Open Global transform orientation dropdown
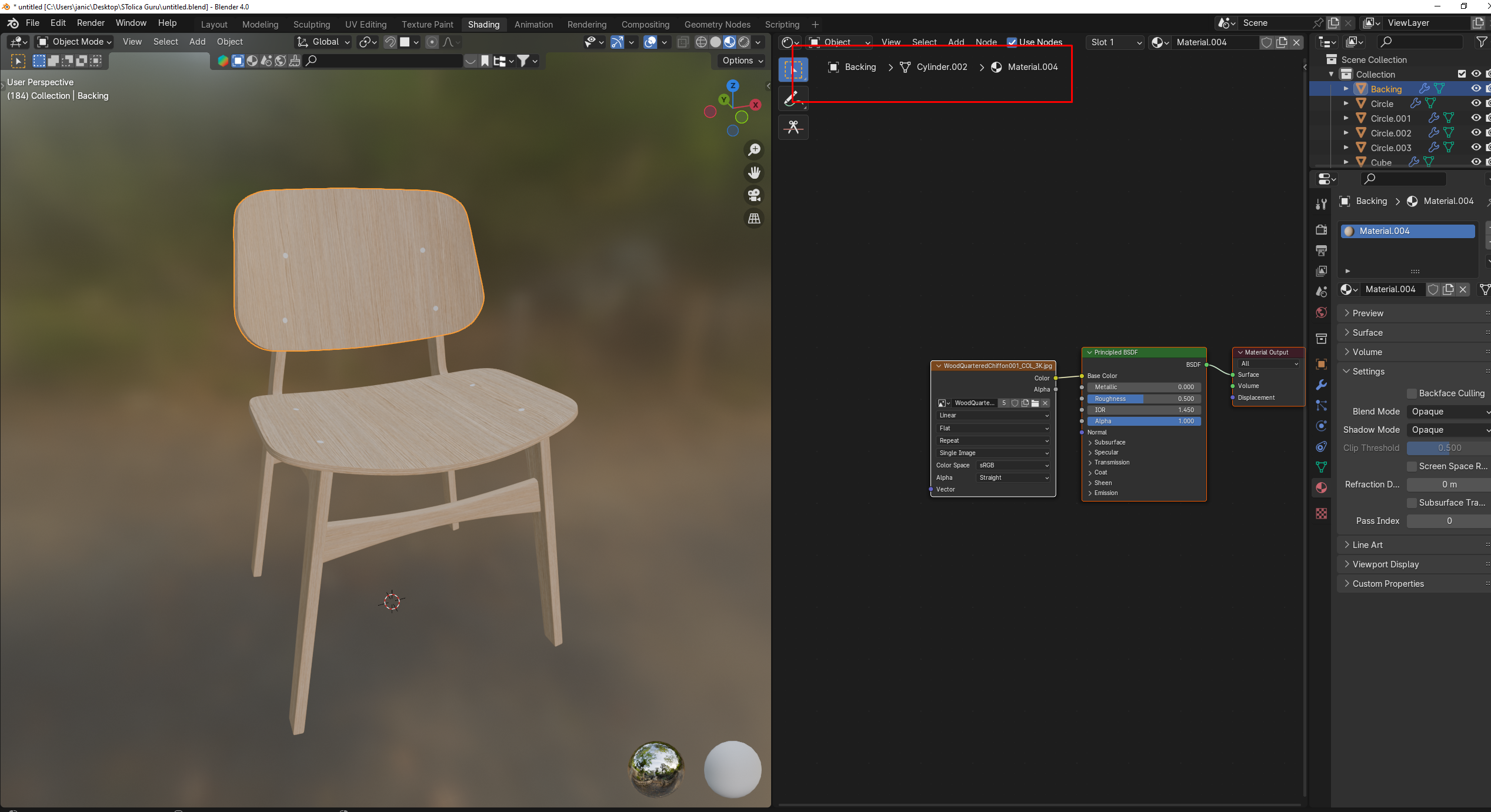The height and width of the screenshot is (812, 1491). 323,42
